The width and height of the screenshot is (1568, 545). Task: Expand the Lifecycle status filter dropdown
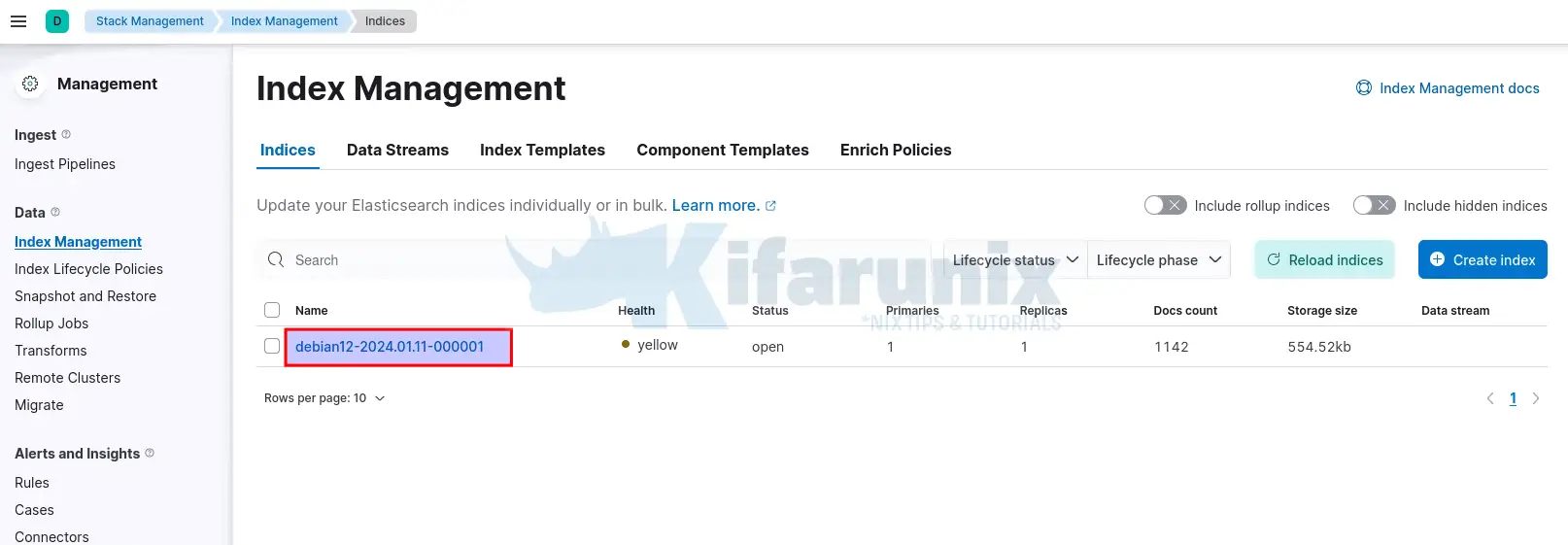coord(1015,260)
